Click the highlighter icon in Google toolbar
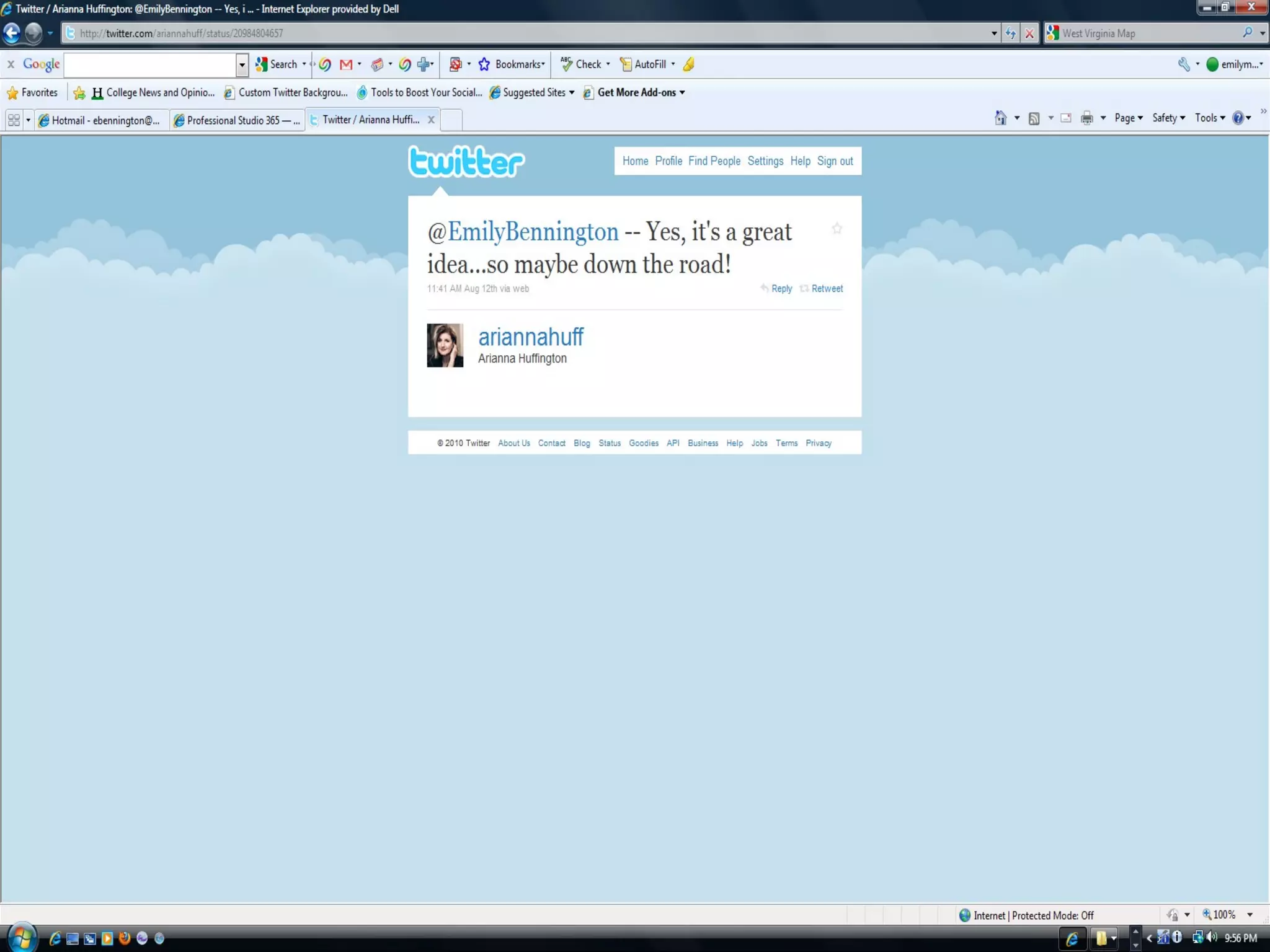 pyautogui.click(x=689, y=64)
